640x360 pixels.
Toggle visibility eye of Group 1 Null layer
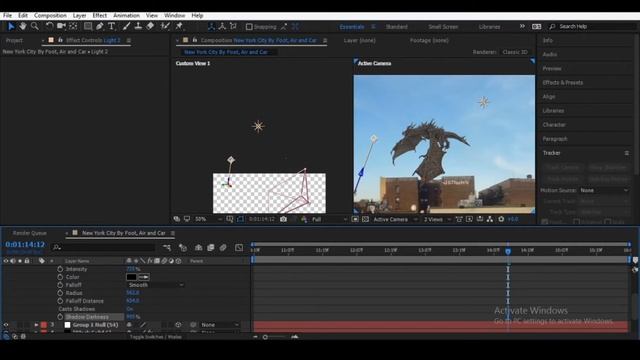tap(6, 325)
